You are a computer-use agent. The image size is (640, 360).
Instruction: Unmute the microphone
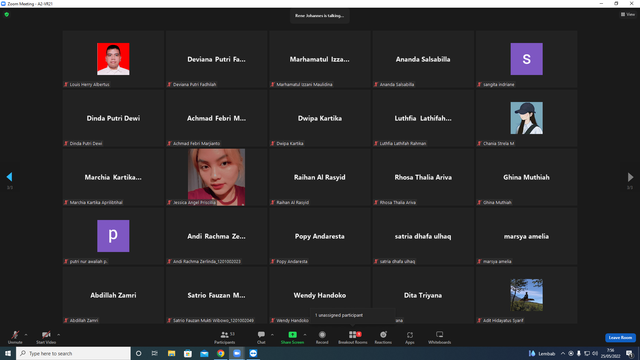coord(15,337)
